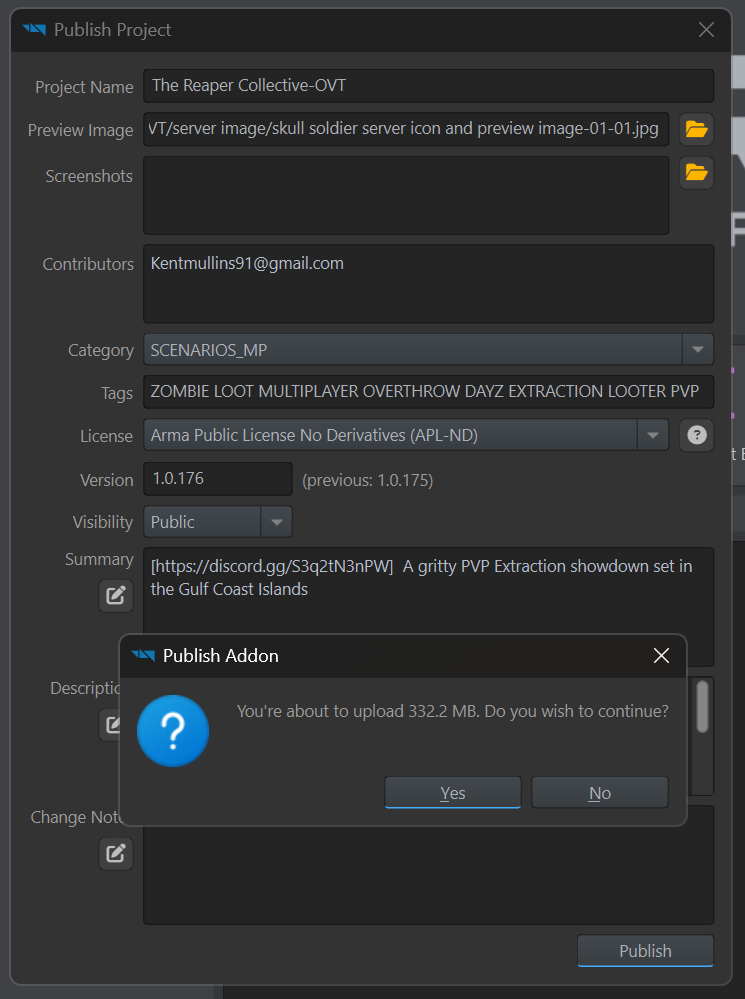
Task: Click the Publish Project window logo icon
Action: click(x=34, y=29)
